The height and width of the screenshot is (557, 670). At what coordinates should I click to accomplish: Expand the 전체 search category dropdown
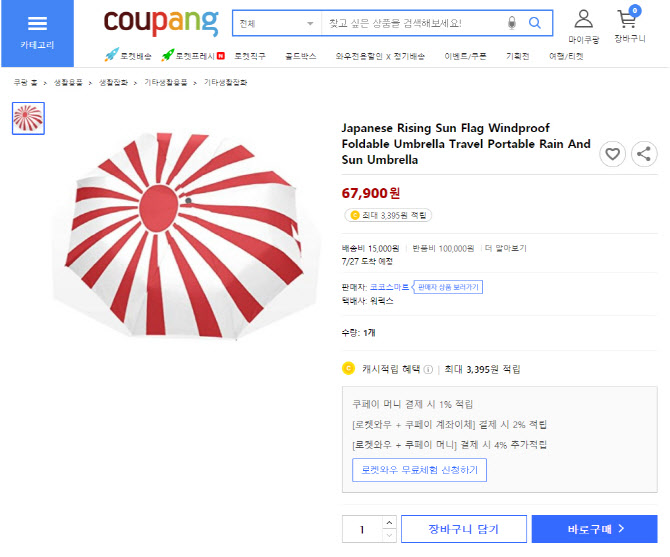click(x=276, y=23)
